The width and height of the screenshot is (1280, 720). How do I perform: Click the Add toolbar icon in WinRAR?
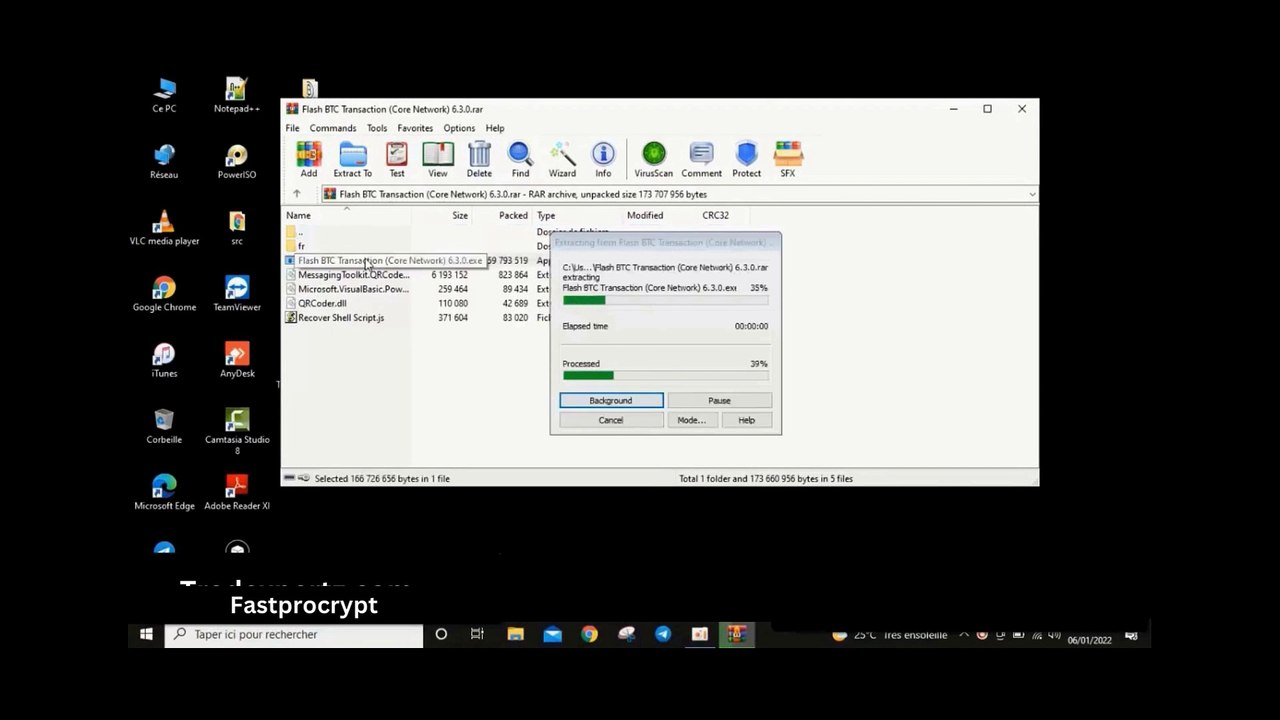308,159
